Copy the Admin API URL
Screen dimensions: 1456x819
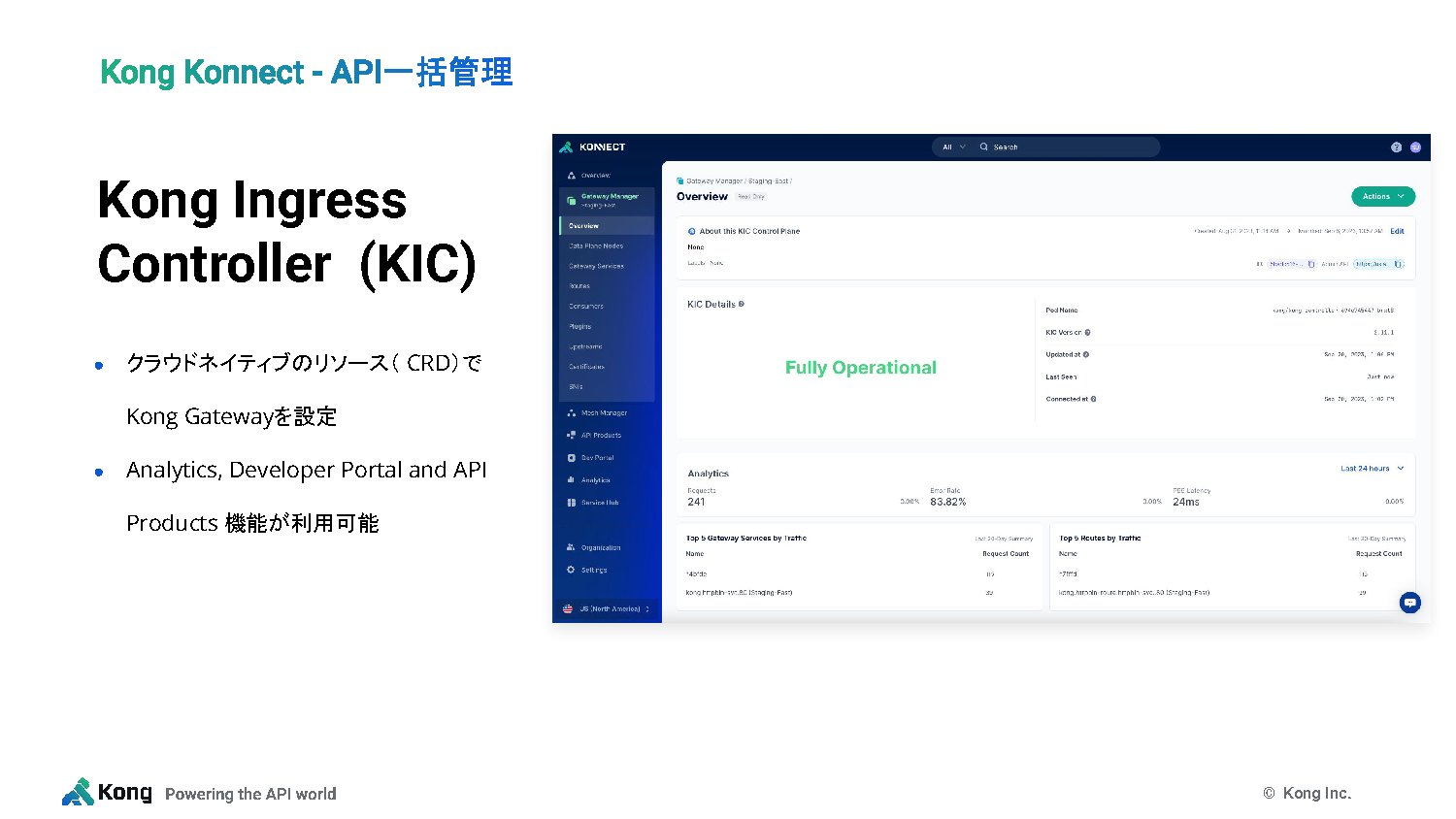[1398, 264]
